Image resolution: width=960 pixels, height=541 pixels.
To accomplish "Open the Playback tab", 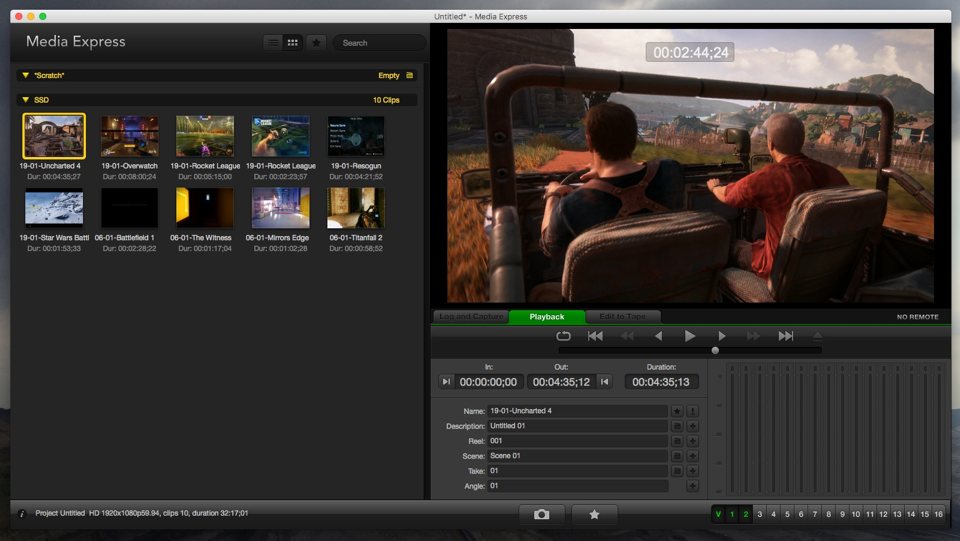I will [547, 316].
